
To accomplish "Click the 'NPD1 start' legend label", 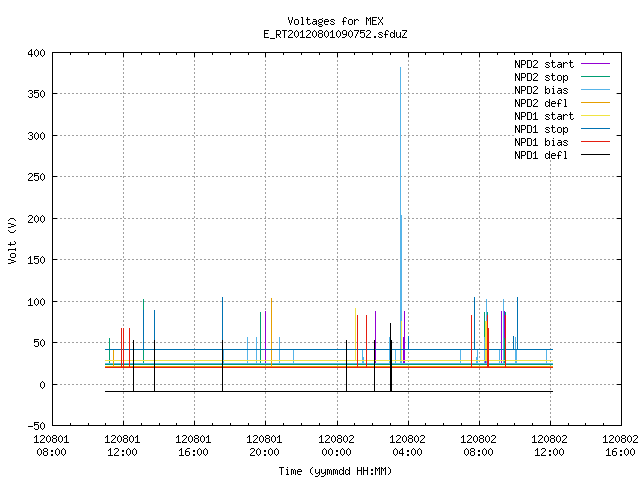I will [x=544, y=116].
